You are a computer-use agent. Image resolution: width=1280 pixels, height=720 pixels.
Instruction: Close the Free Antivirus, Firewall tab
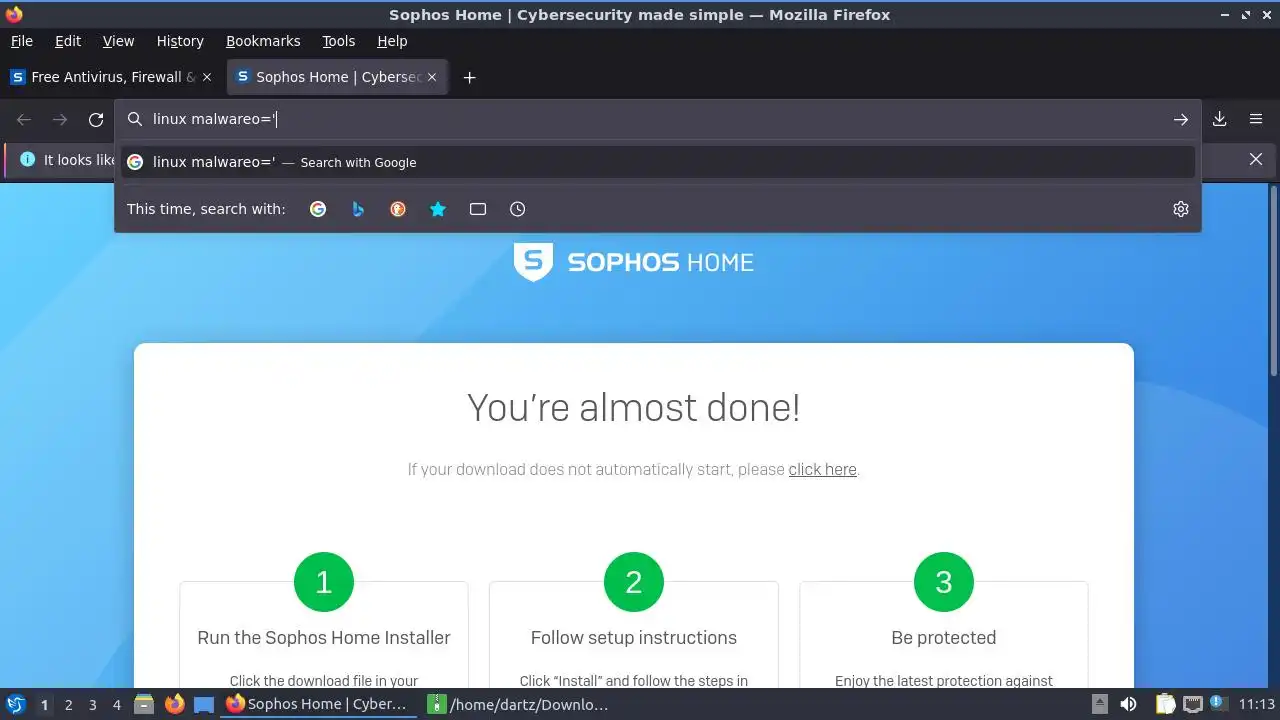[x=207, y=77]
